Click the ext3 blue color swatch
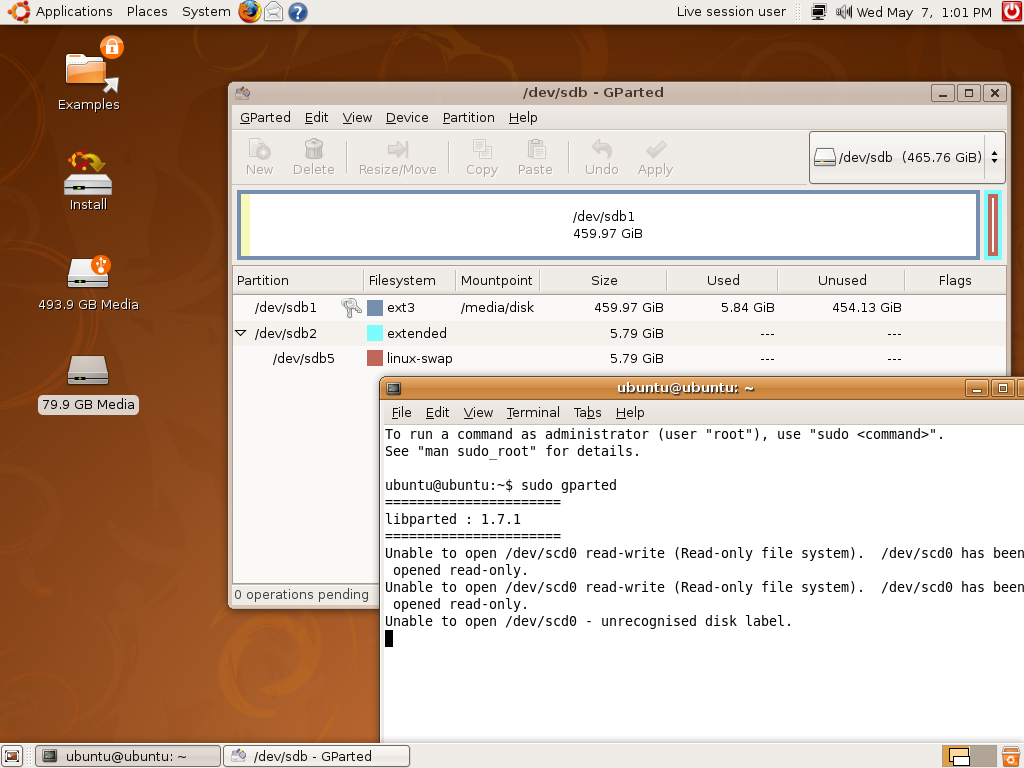The height and width of the screenshot is (768, 1024). coord(375,308)
